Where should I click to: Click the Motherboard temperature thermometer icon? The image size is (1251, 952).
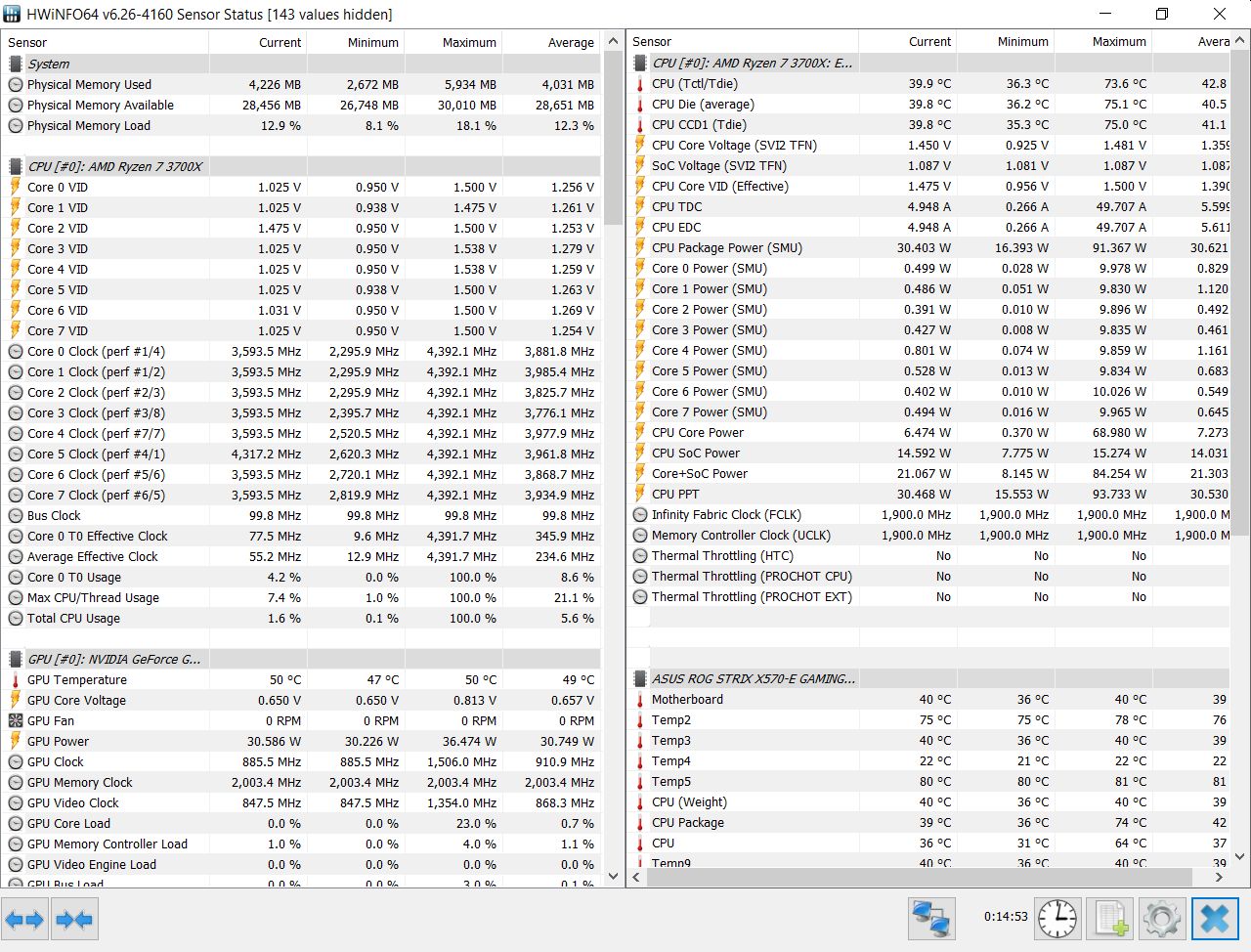[x=640, y=699]
